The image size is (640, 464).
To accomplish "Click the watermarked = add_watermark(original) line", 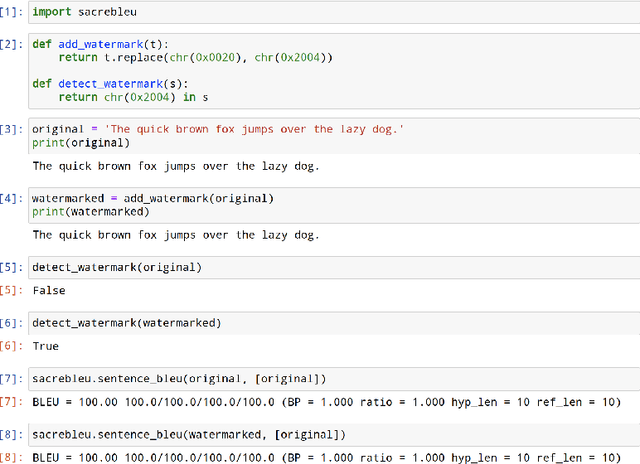I will click(x=152, y=198).
